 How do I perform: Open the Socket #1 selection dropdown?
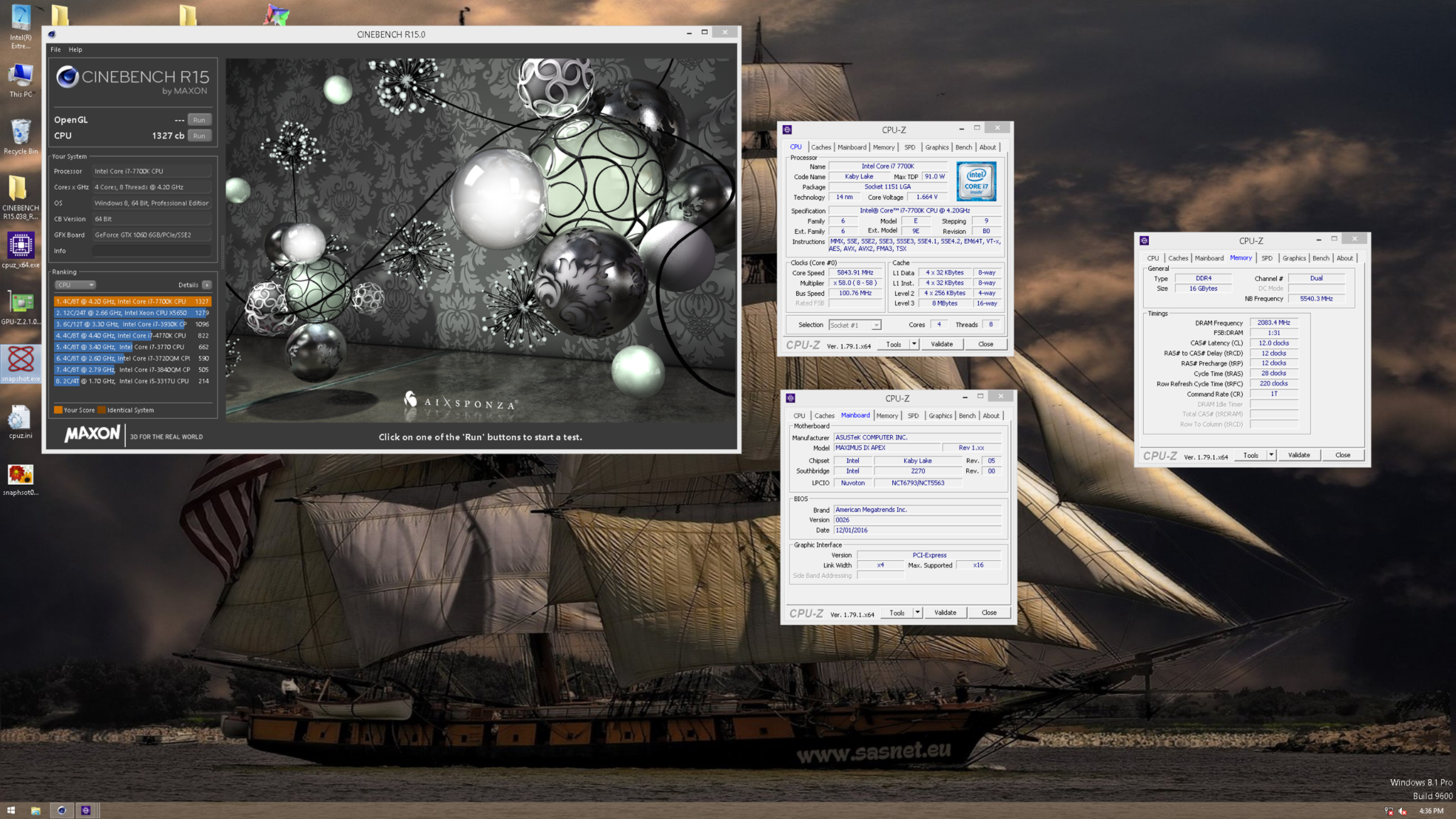855,325
